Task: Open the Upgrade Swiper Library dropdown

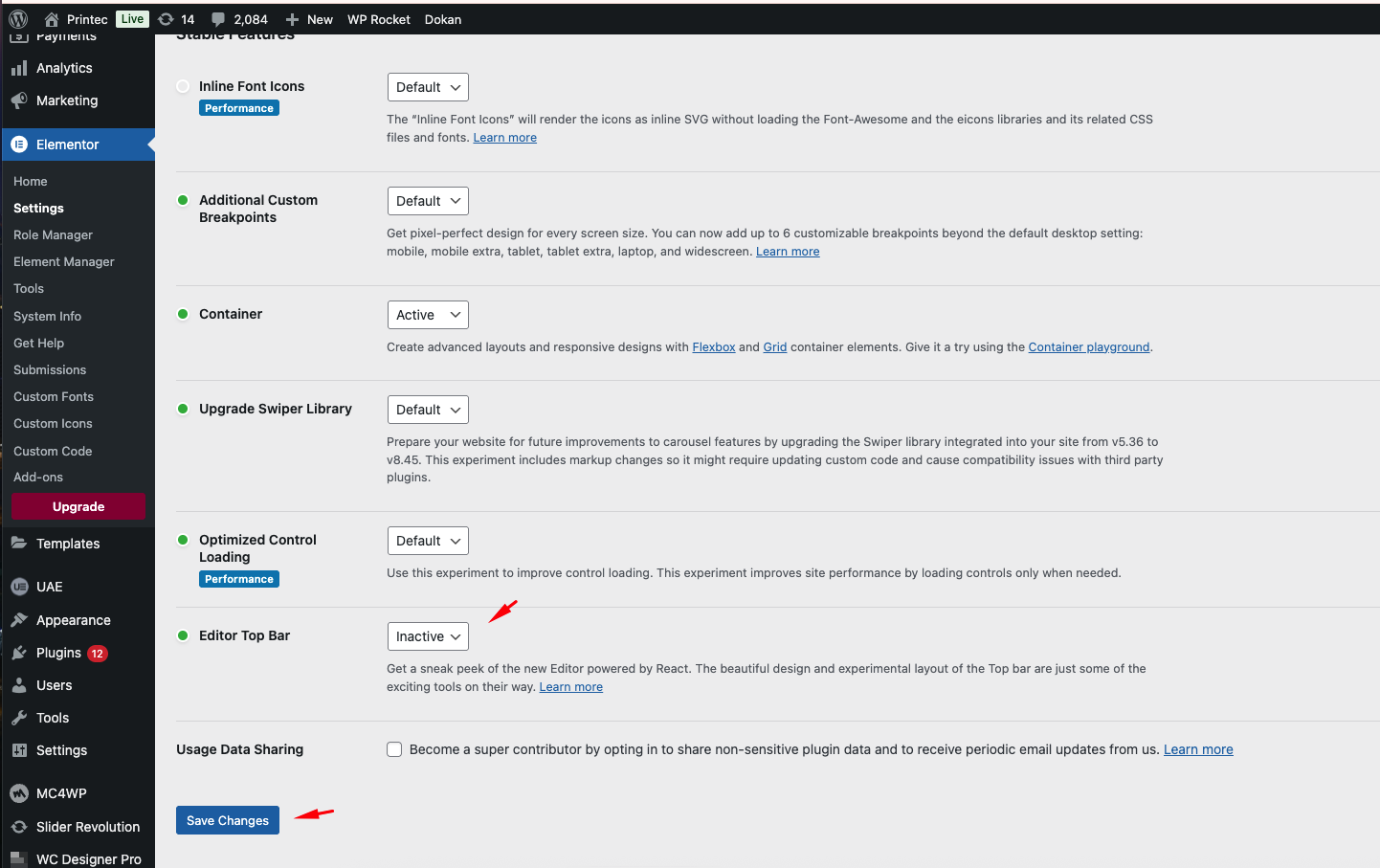Action: tap(428, 410)
